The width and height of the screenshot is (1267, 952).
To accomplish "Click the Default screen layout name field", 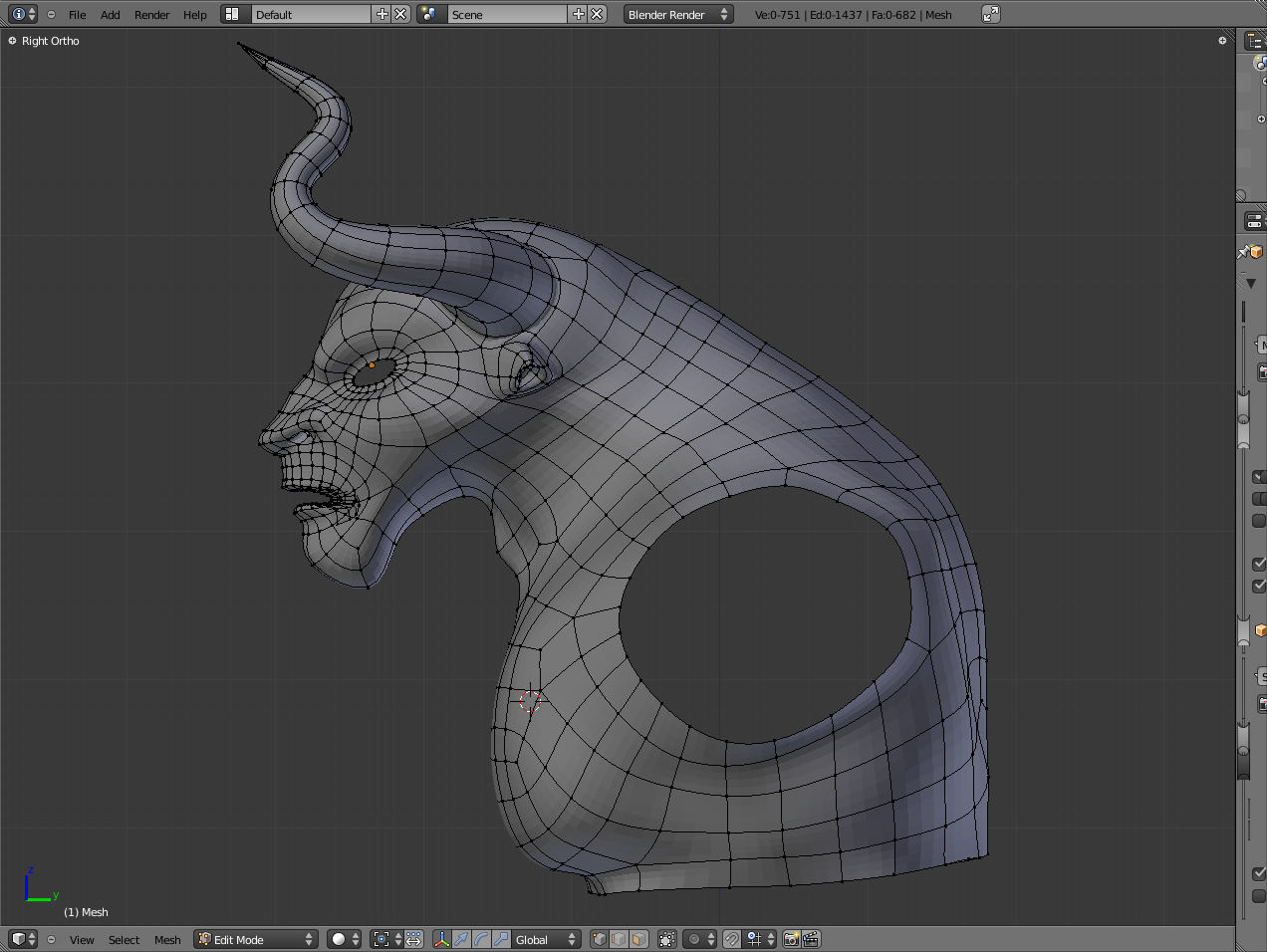I will (x=310, y=14).
